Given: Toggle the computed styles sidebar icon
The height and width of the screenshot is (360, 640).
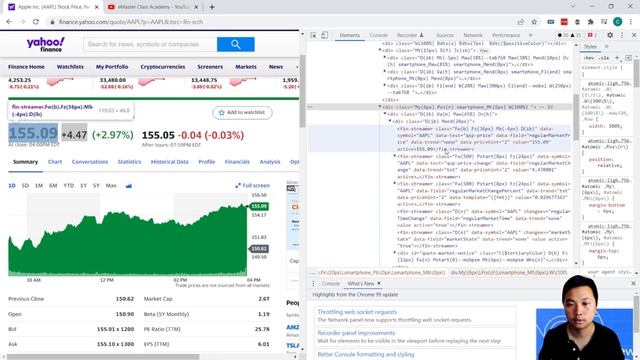Looking at the screenshot, I should [629, 58].
